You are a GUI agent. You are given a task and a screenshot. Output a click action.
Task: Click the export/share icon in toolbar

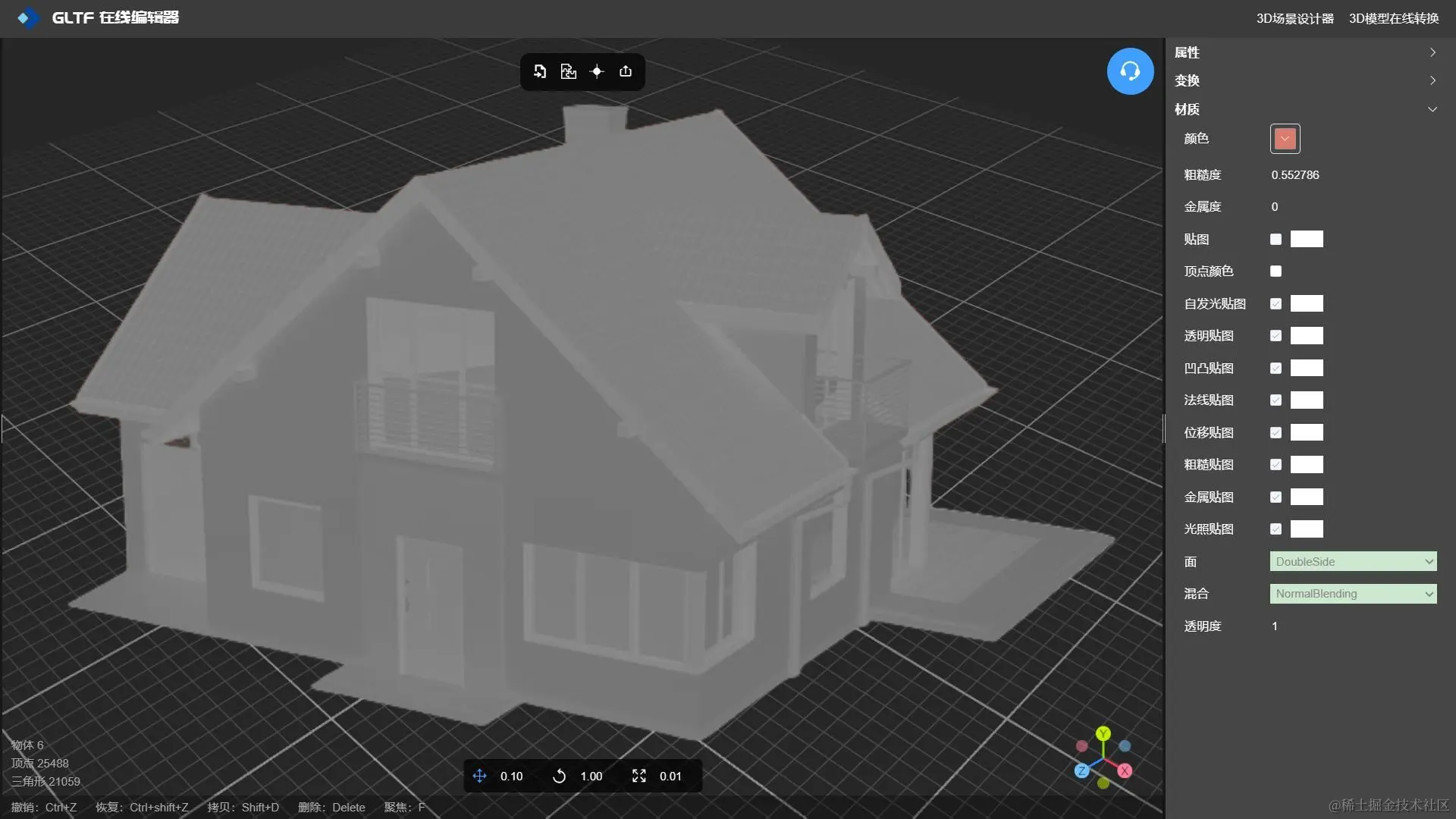point(626,71)
